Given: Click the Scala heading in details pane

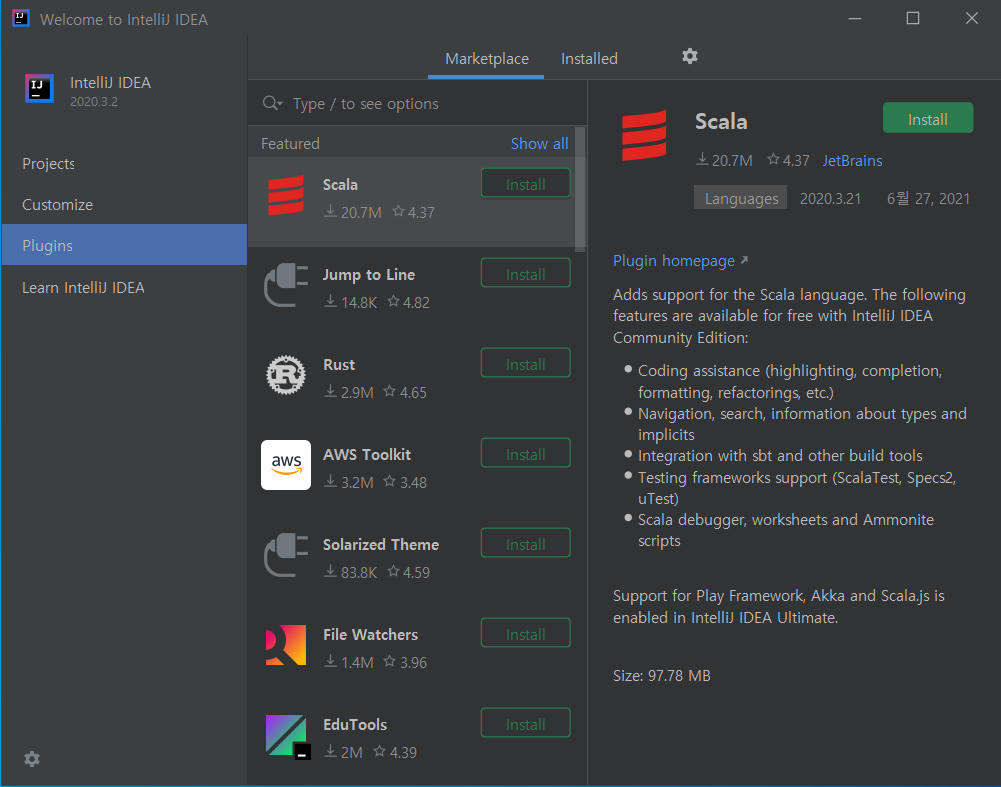Looking at the screenshot, I should pyautogui.click(x=721, y=121).
